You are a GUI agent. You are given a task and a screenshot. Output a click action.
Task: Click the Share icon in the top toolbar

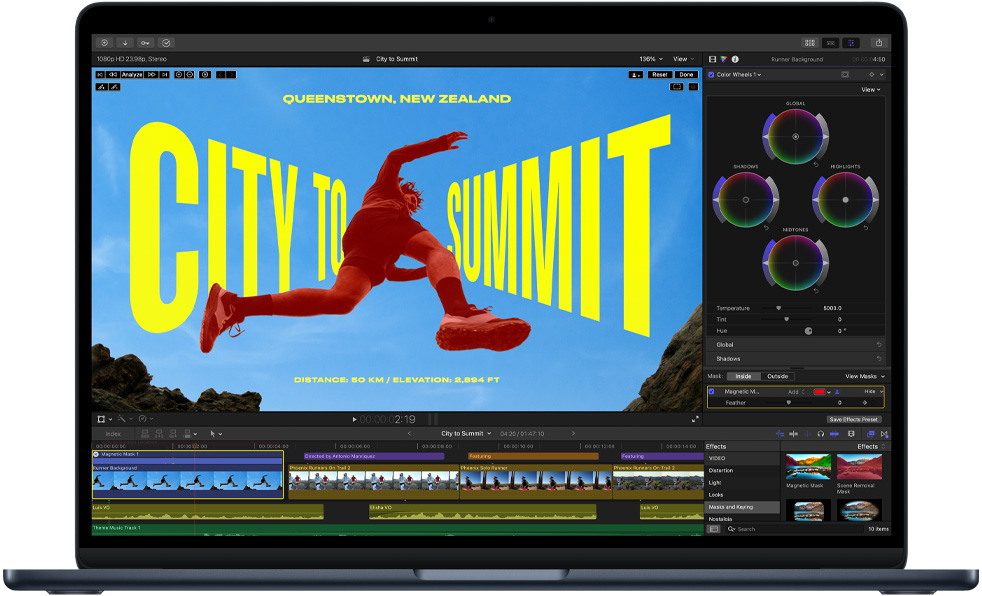878,43
